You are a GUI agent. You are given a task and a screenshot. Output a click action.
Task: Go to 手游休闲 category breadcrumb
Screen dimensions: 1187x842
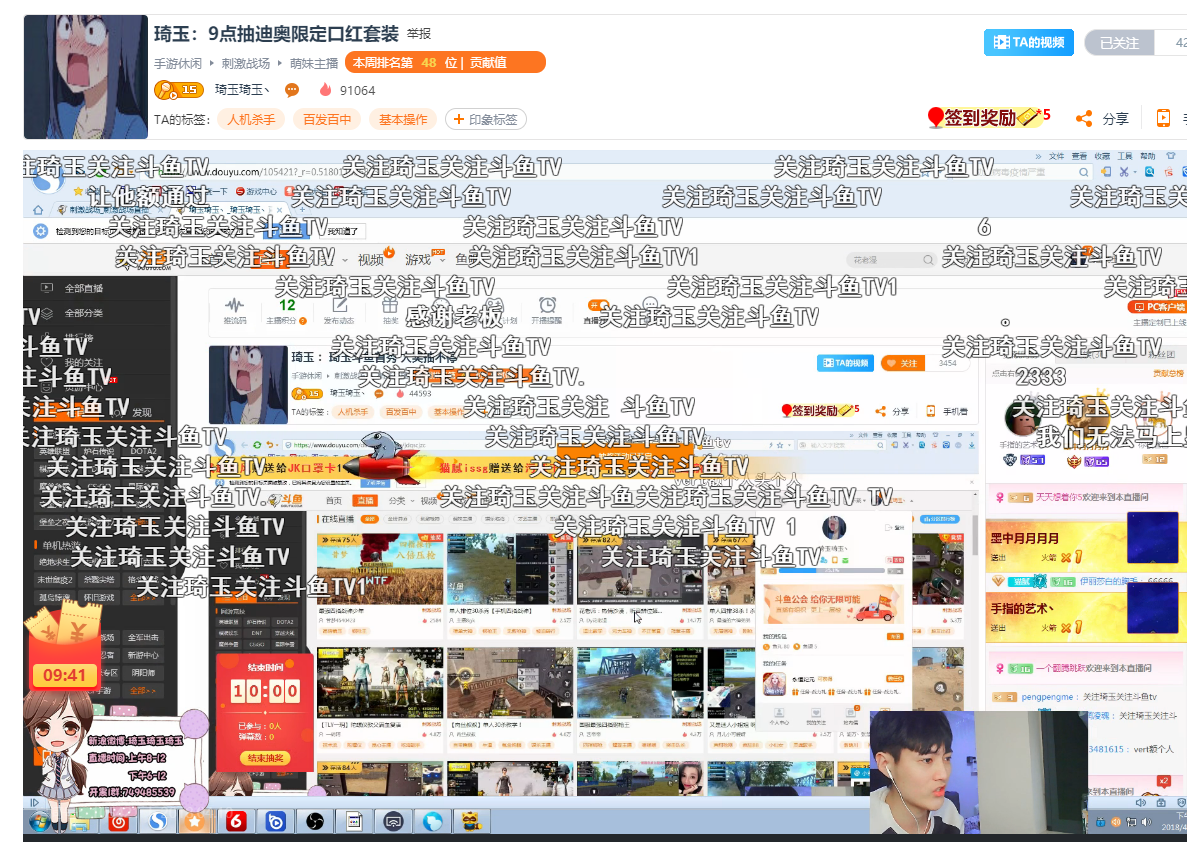178,64
